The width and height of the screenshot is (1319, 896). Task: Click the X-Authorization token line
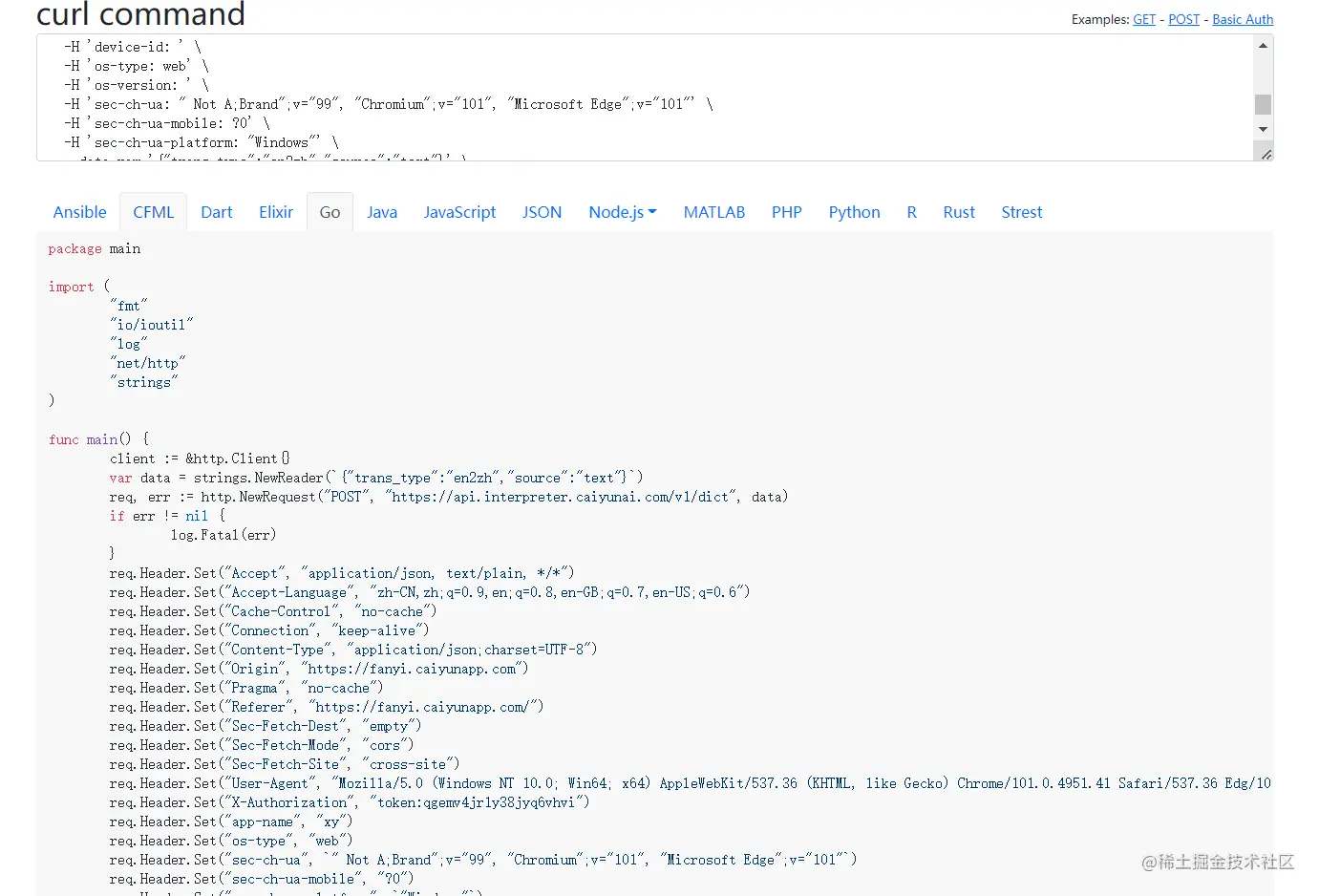coord(350,802)
